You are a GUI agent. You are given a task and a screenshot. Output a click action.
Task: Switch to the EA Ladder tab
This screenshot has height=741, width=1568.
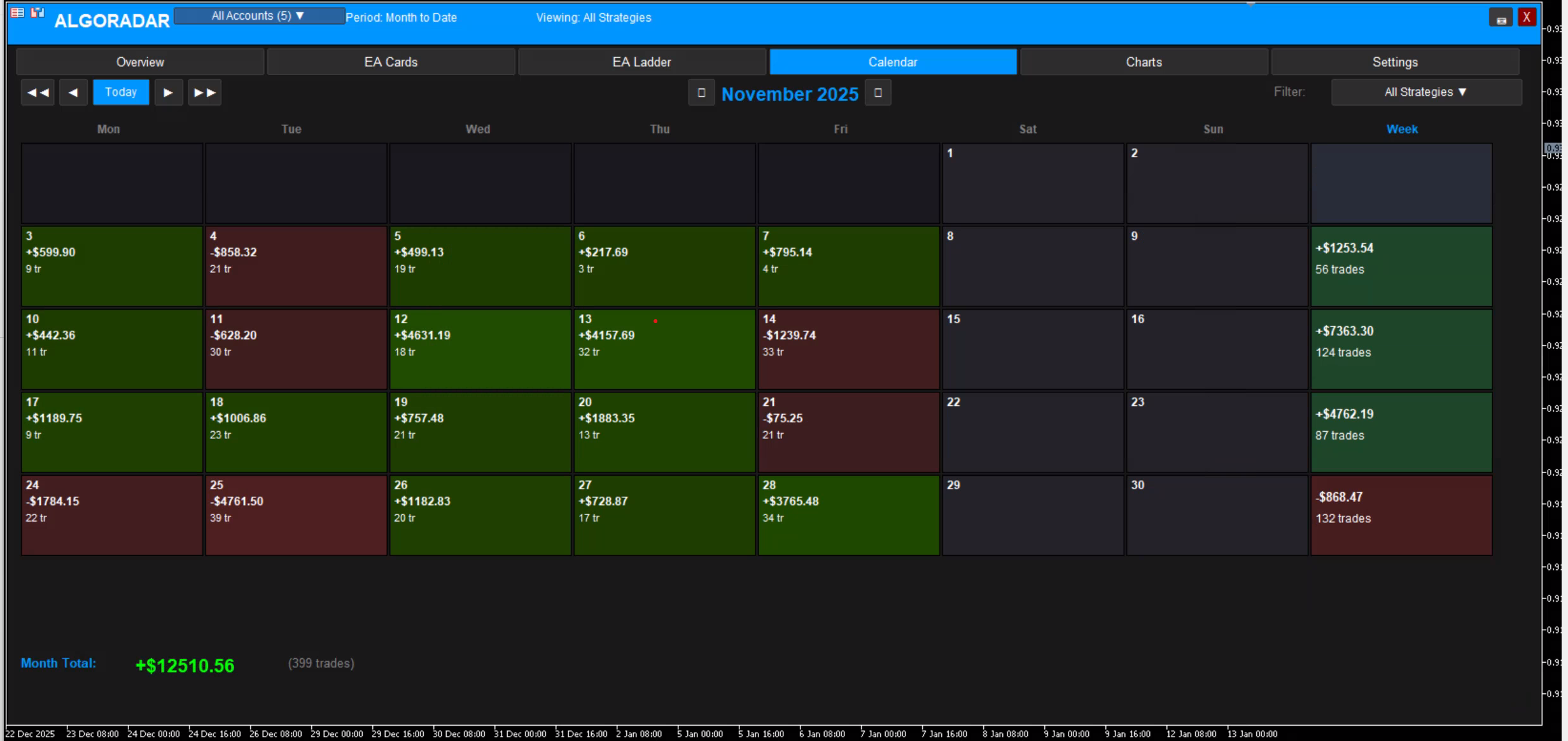coord(641,62)
